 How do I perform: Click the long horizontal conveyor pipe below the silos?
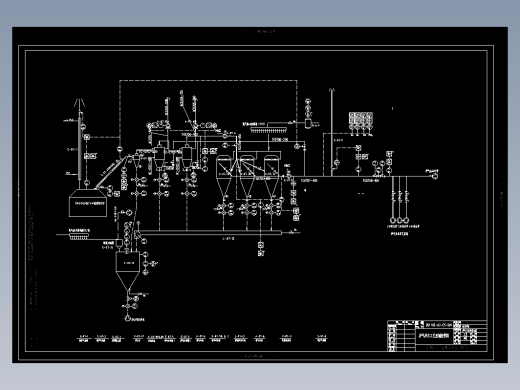tap(210, 232)
